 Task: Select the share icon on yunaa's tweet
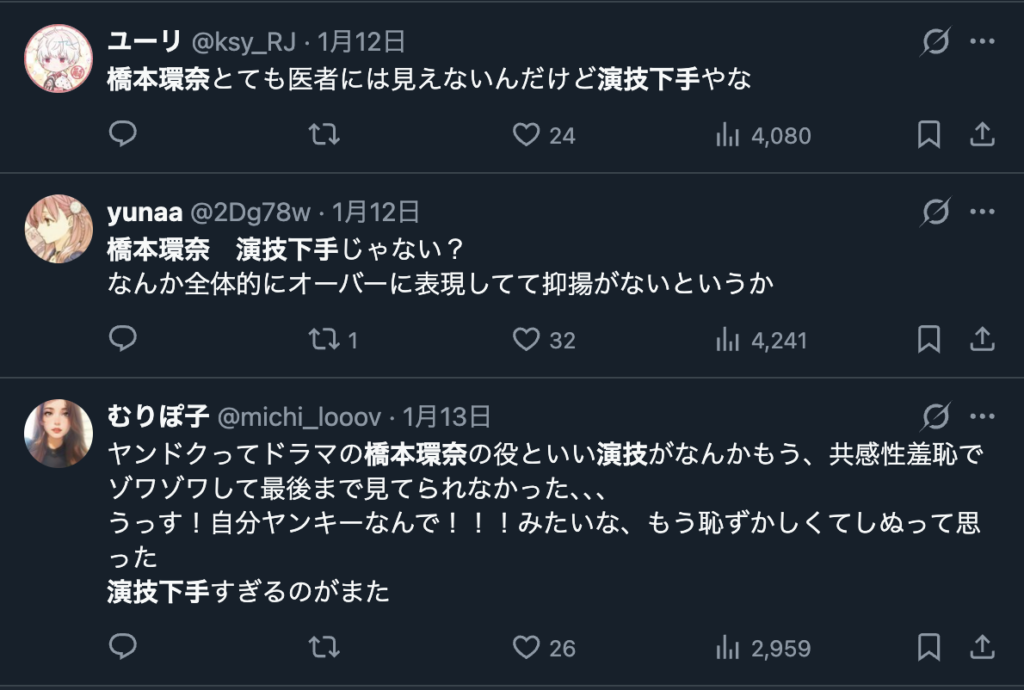[x=980, y=340]
